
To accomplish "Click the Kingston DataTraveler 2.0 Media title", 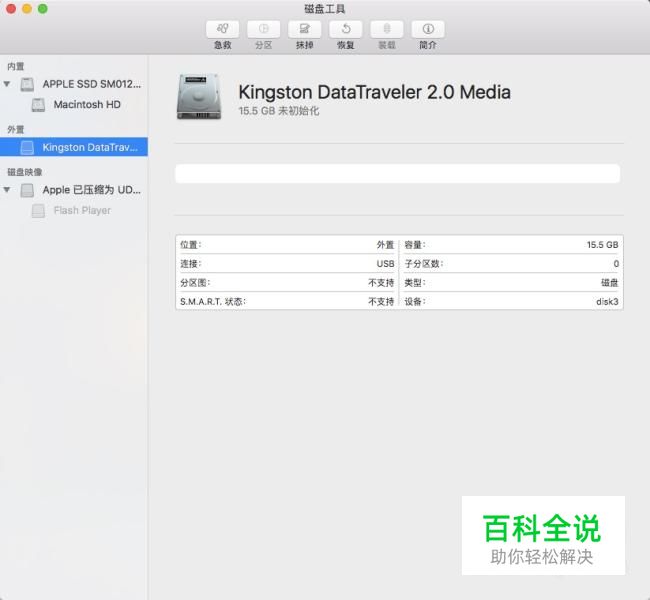I will [374, 92].
